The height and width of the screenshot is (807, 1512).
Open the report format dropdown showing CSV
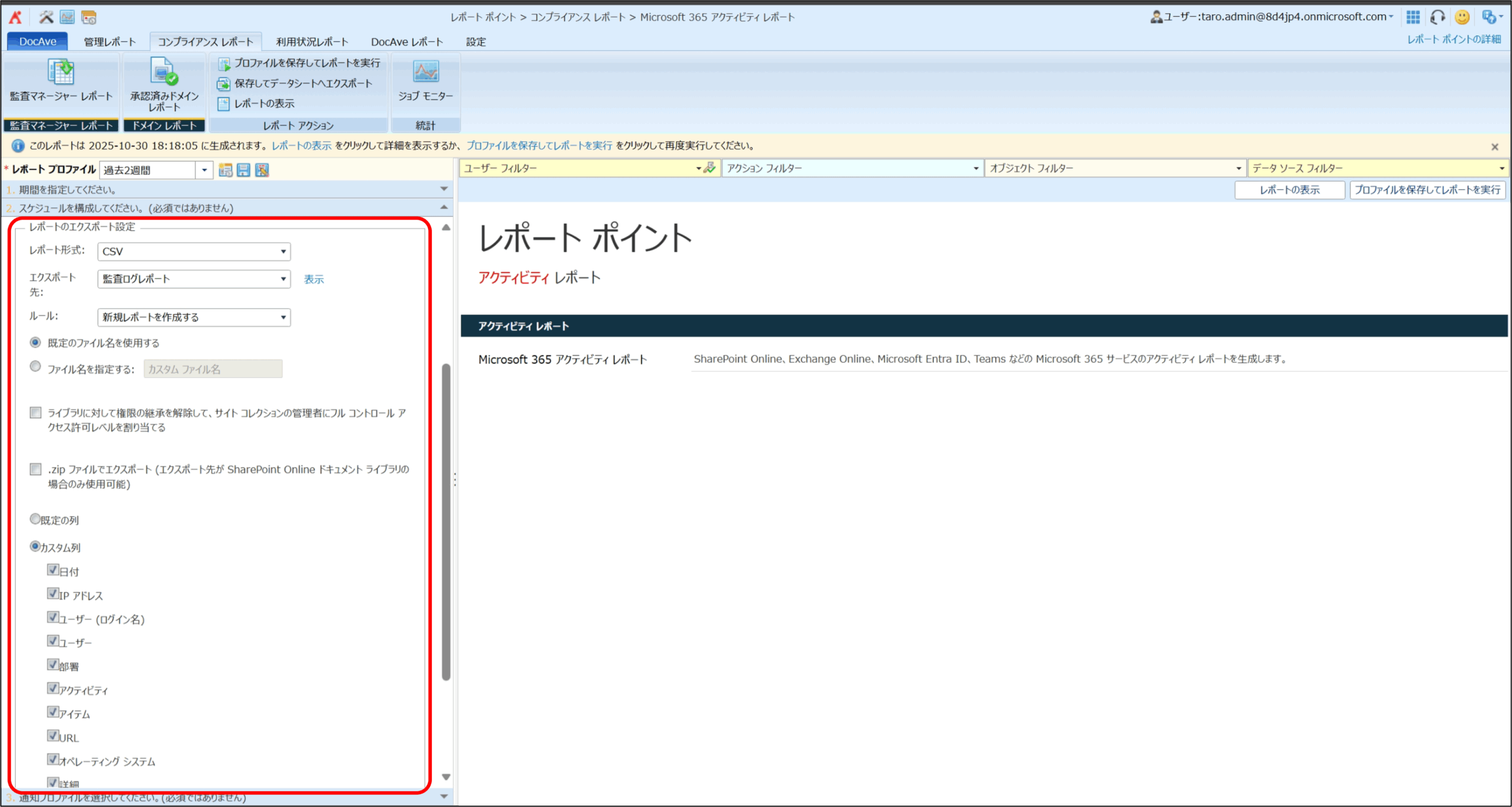click(x=194, y=251)
